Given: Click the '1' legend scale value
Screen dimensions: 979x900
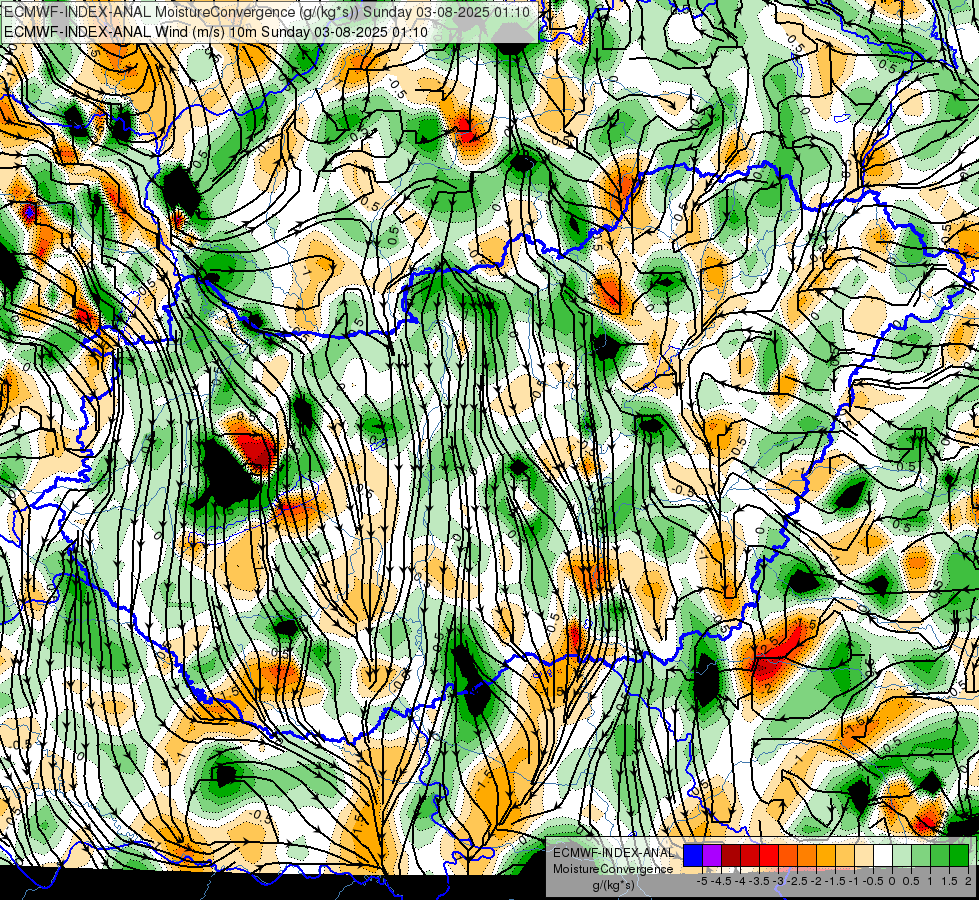Looking at the screenshot, I should pos(930,881).
